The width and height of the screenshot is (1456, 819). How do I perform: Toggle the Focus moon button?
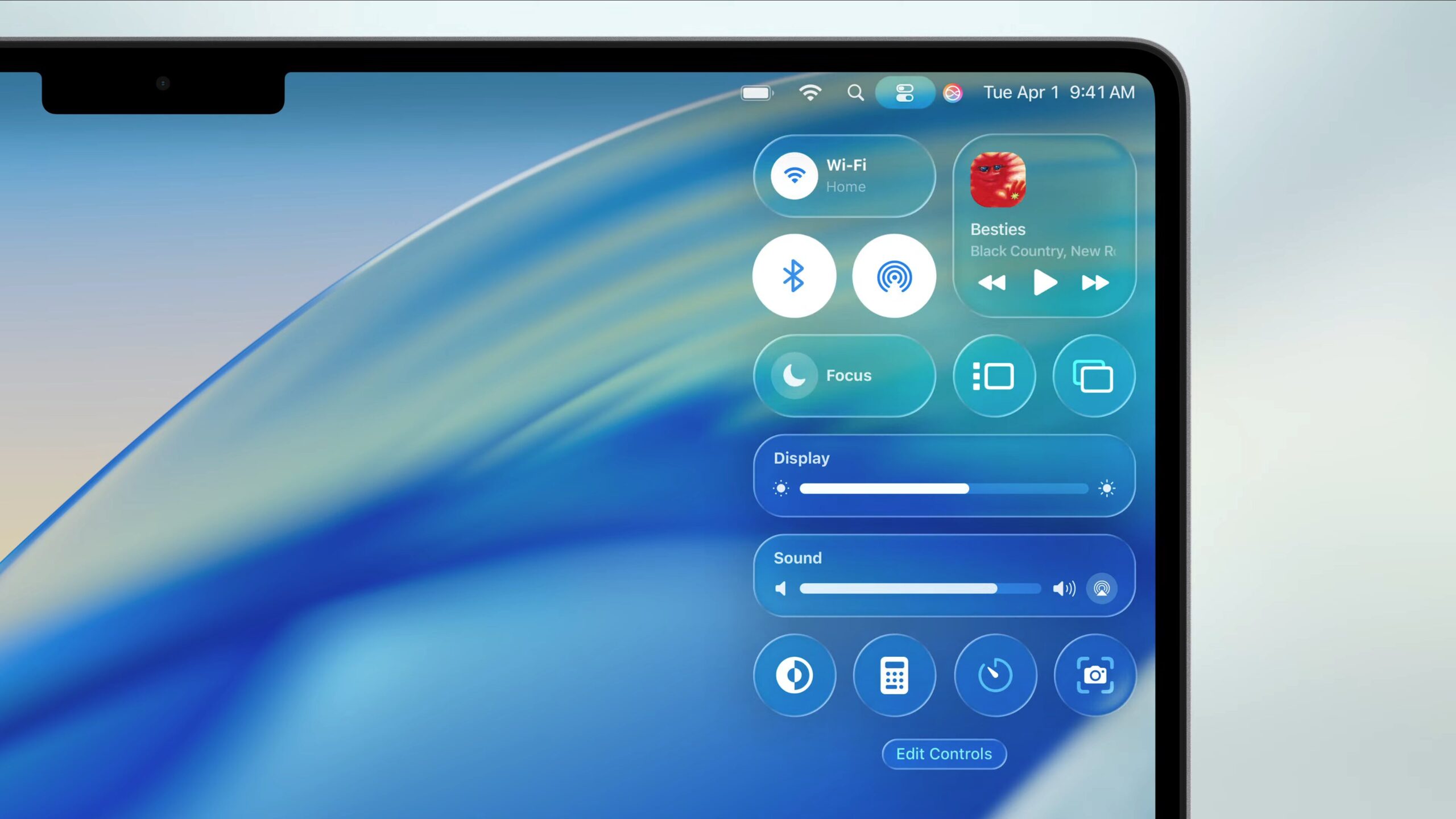tap(795, 375)
